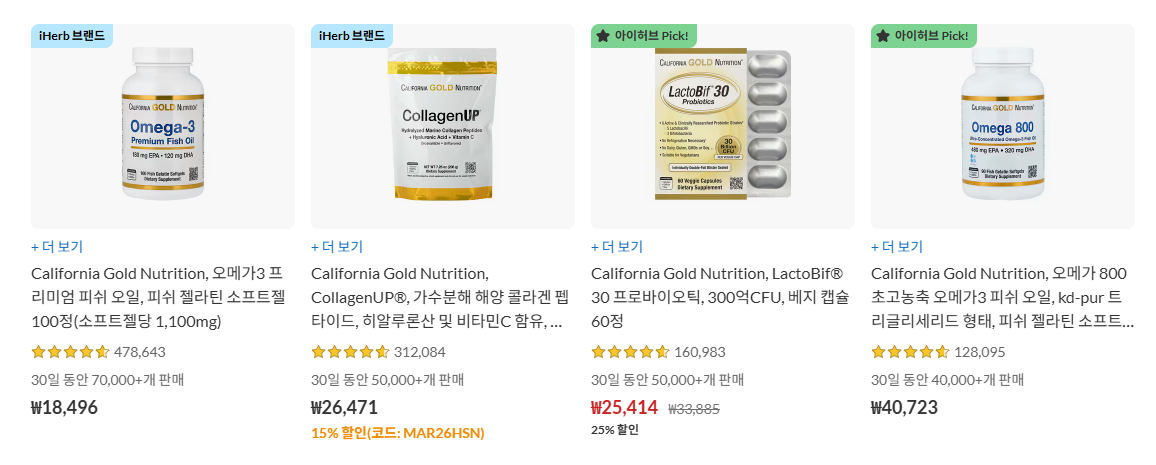Click the iHerb 브랜드 badge on the CollagenUP product
This screenshot has width=1156, height=465.
pyautogui.click(x=352, y=35)
